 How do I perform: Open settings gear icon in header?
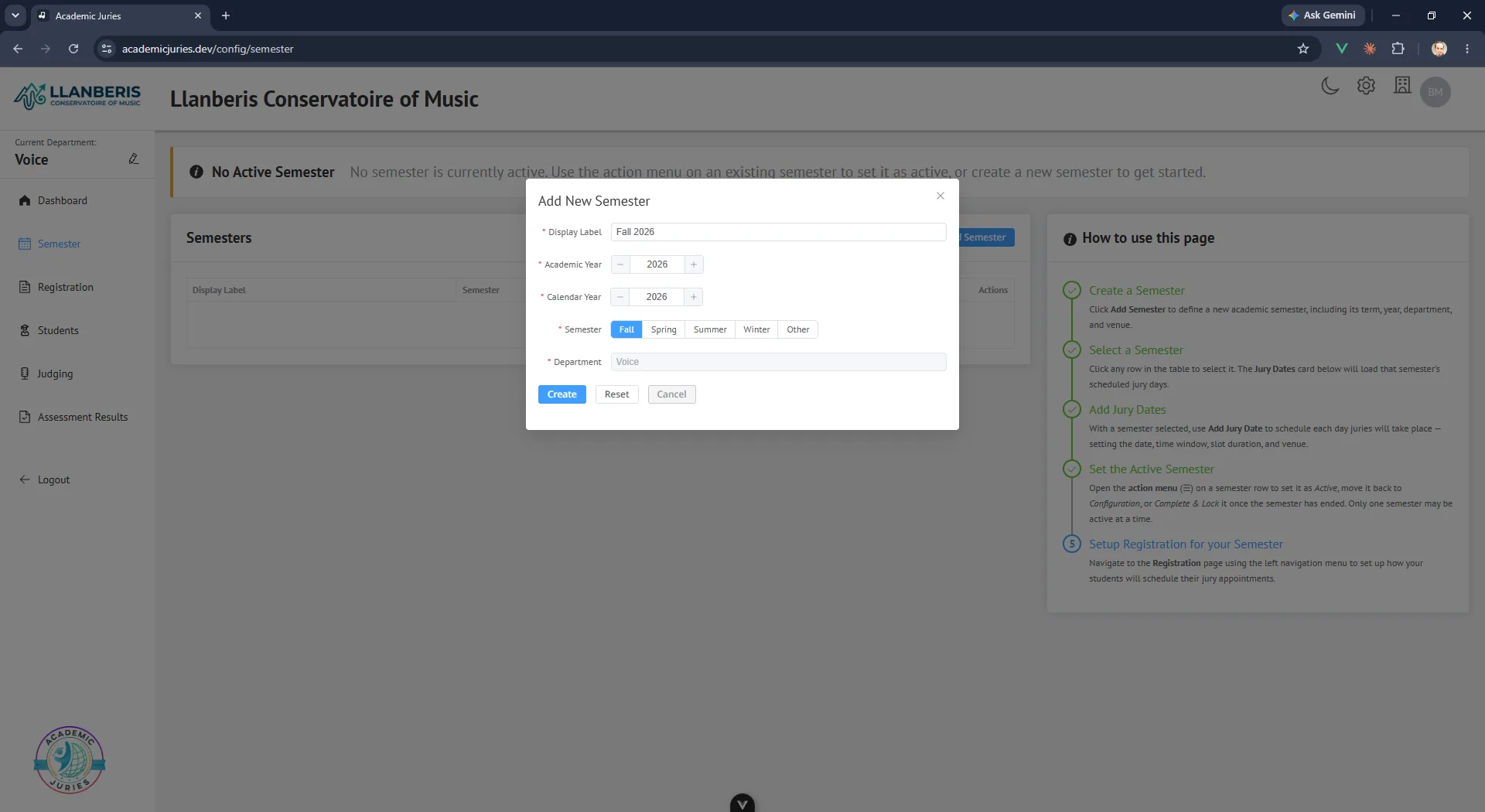click(1366, 86)
